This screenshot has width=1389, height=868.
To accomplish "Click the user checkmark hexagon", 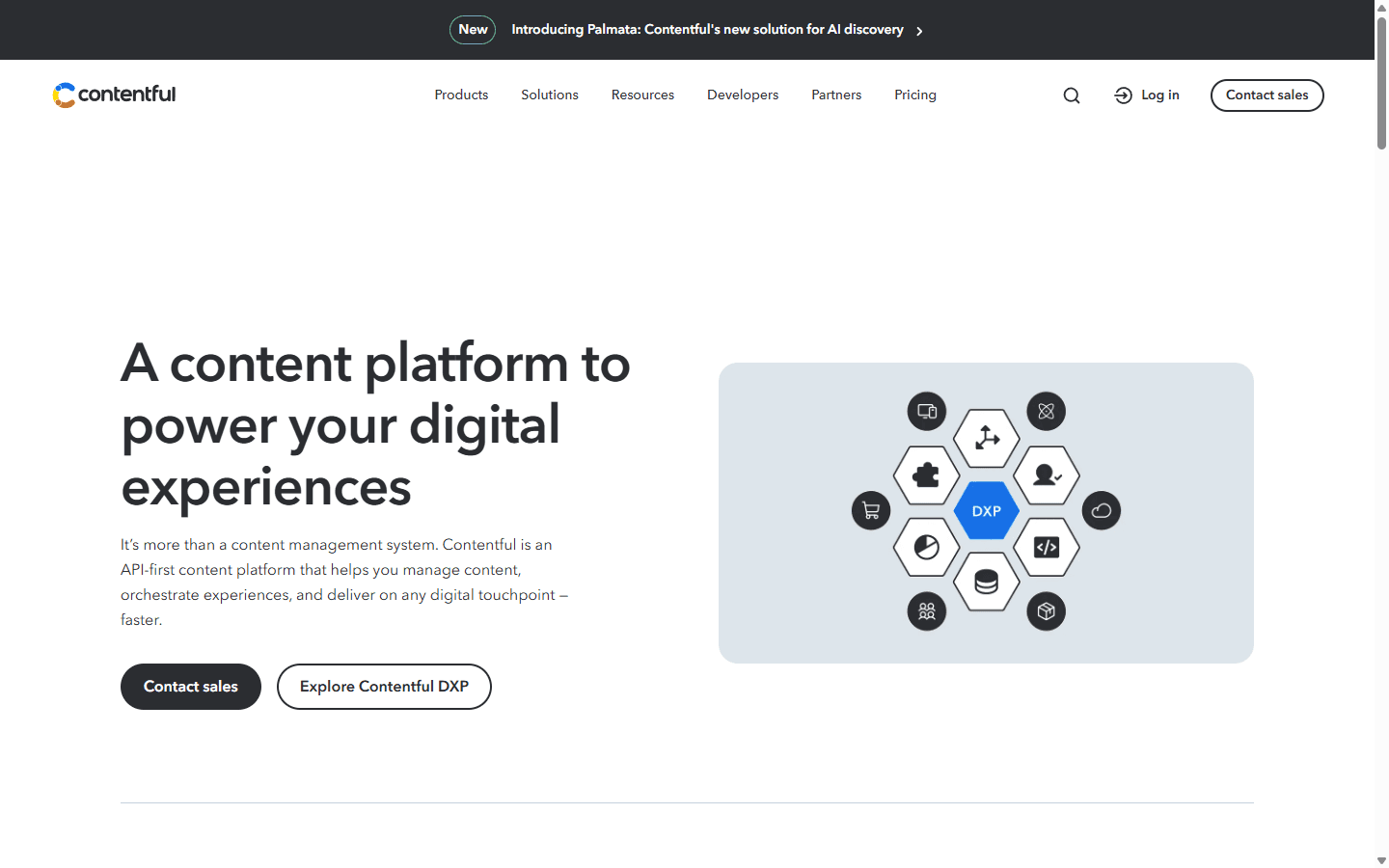I will 1047,475.
